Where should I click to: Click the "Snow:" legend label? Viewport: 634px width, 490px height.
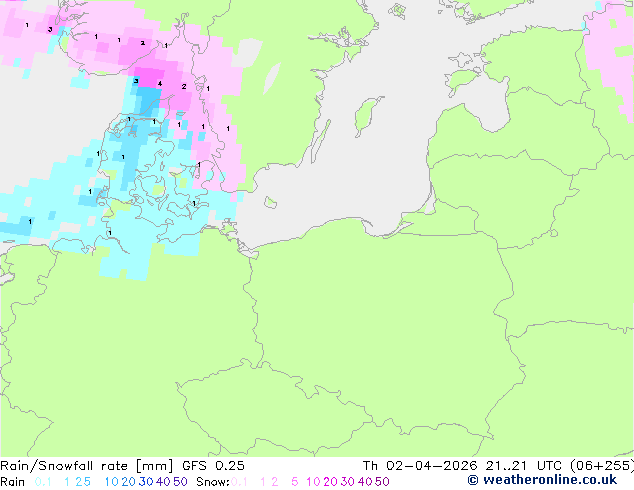213,482
